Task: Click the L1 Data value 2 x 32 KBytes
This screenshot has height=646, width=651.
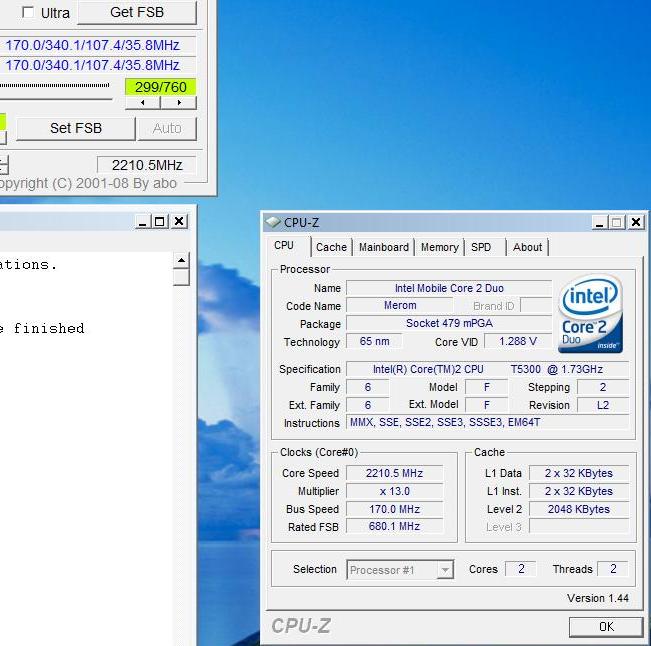Action: click(x=579, y=473)
